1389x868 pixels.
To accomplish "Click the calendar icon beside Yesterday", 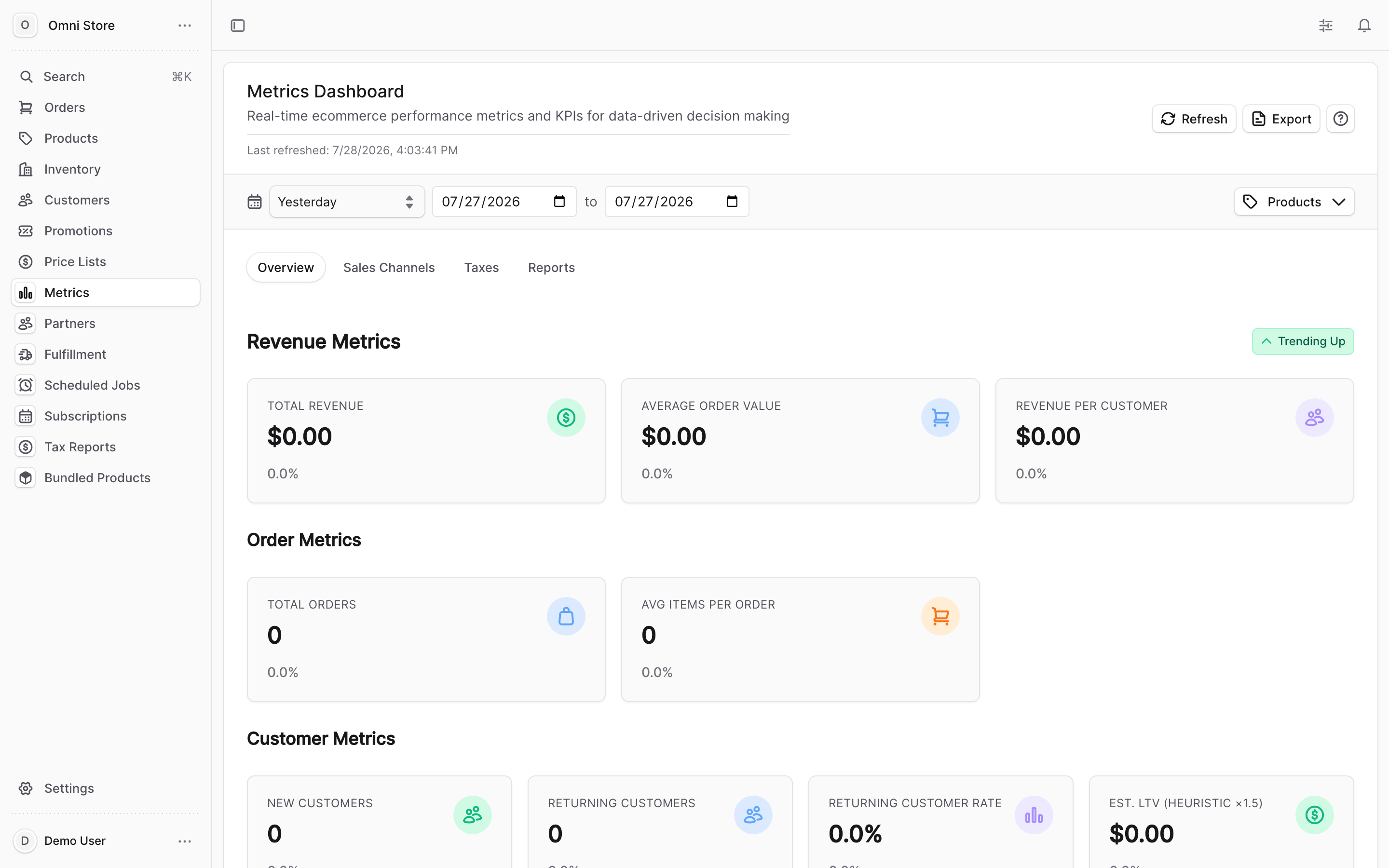I will pyautogui.click(x=254, y=202).
